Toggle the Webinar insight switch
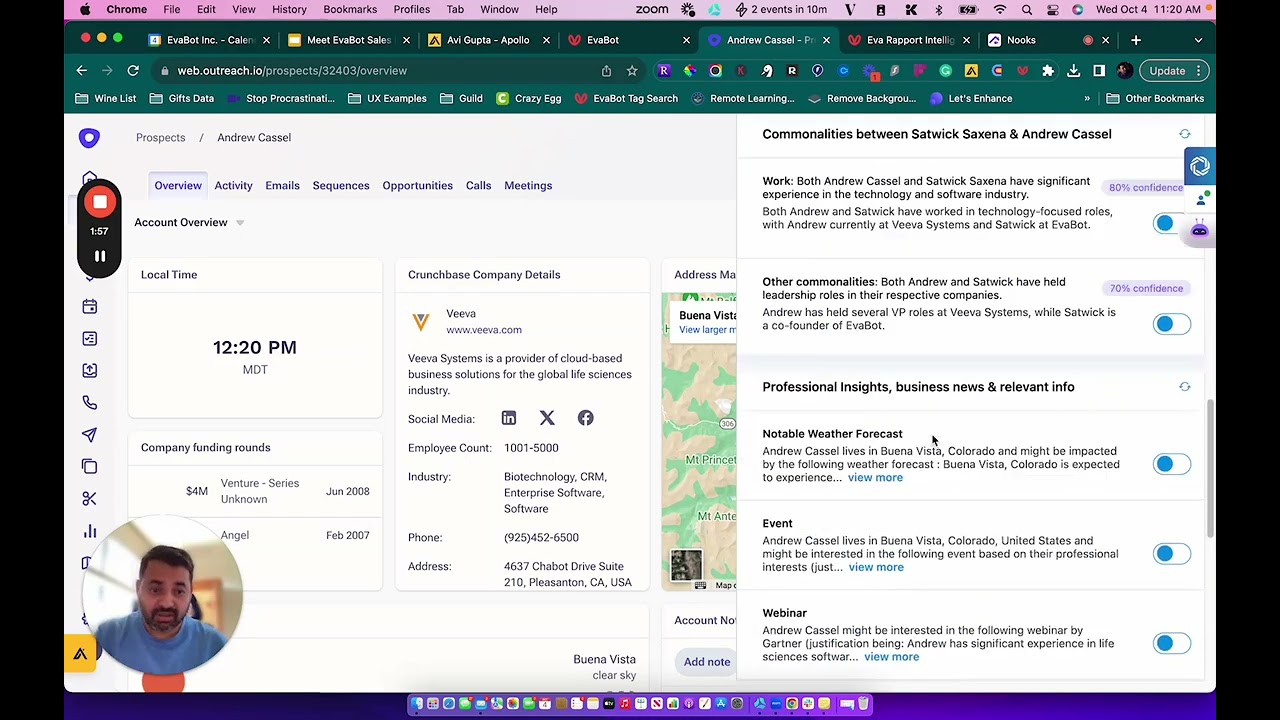The image size is (1280, 720). [1171, 643]
